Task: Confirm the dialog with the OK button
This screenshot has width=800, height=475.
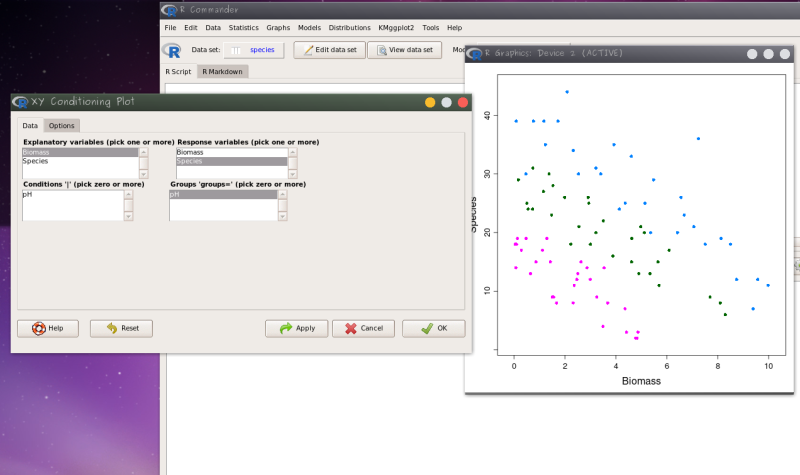Action: [433, 328]
